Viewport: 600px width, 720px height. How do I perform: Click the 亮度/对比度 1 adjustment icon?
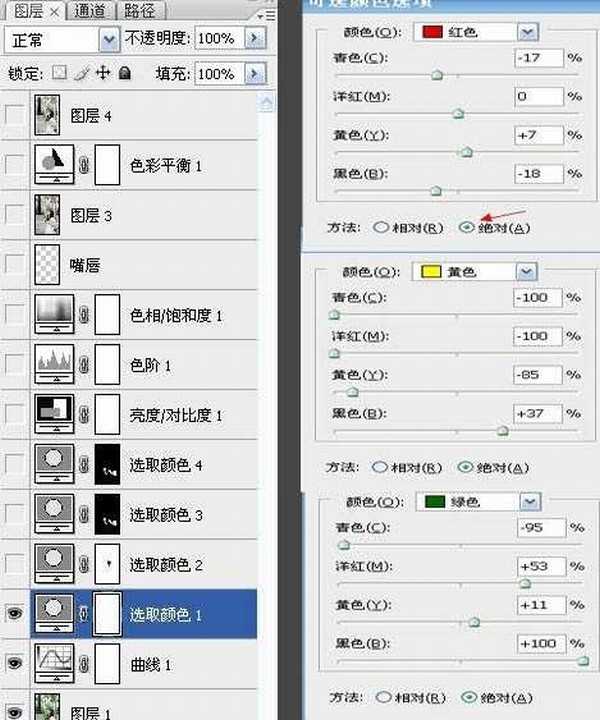click(x=54, y=414)
